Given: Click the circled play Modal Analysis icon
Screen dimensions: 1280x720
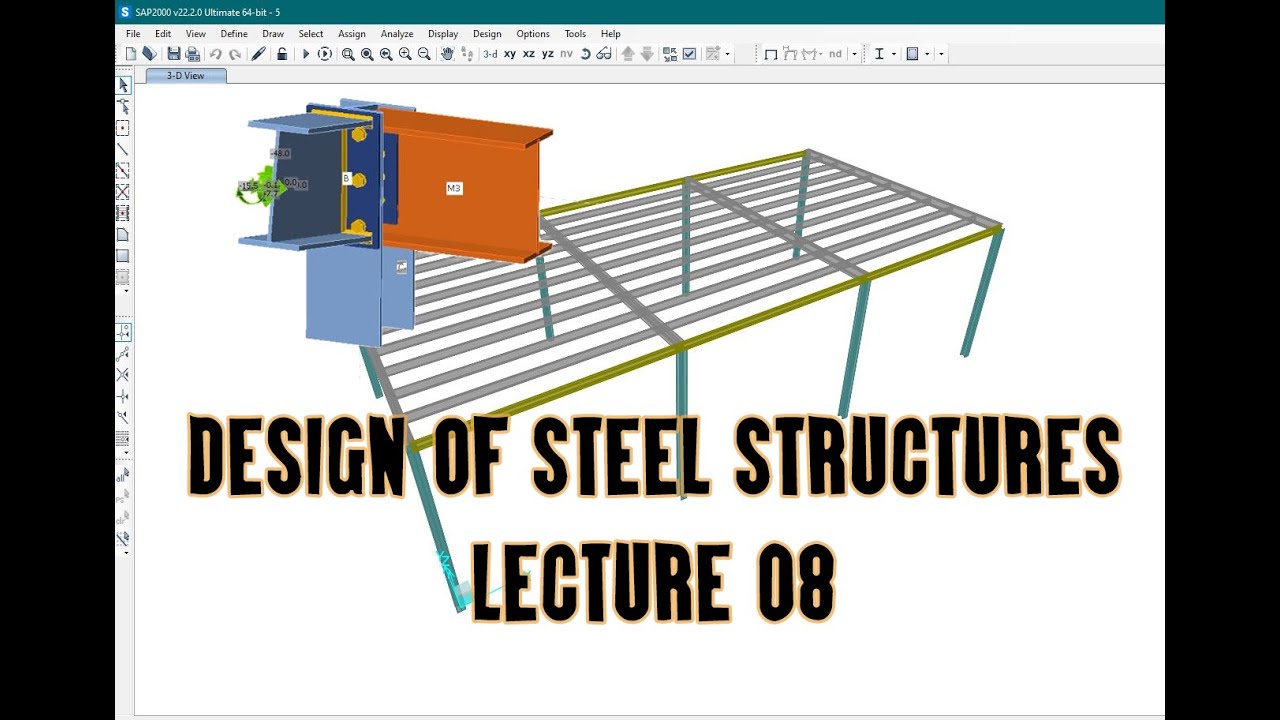Looking at the screenshot, I should coord(325,54).
